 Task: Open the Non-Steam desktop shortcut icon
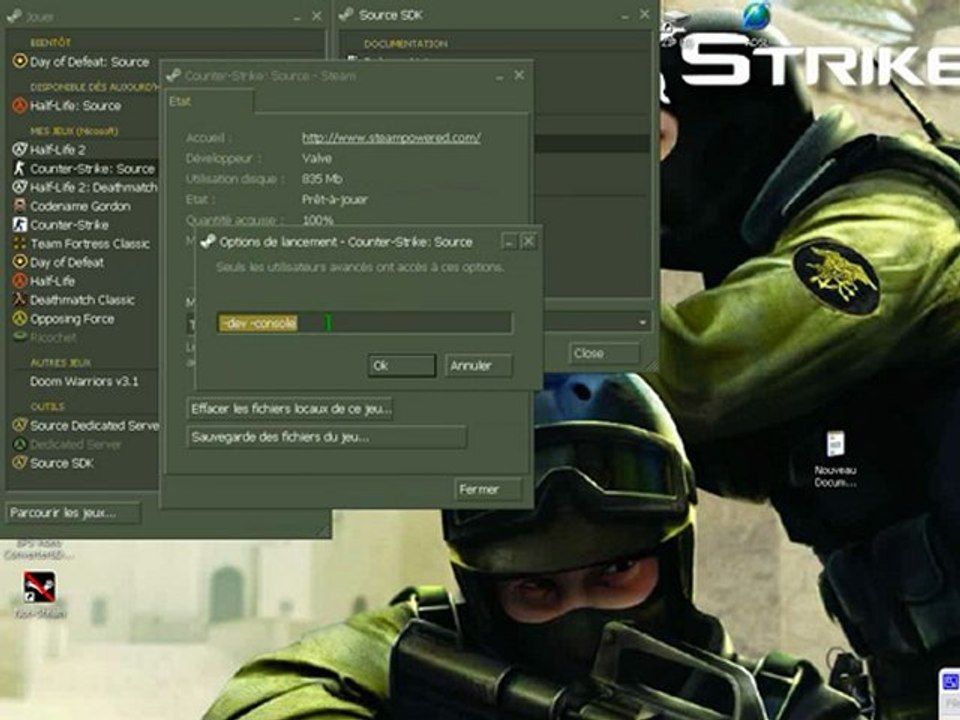pyautogui.click(x=40, y=588)
